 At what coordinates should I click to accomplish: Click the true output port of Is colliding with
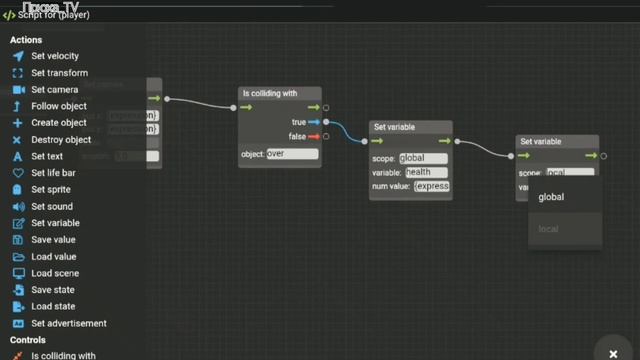(x=326, y=122)
